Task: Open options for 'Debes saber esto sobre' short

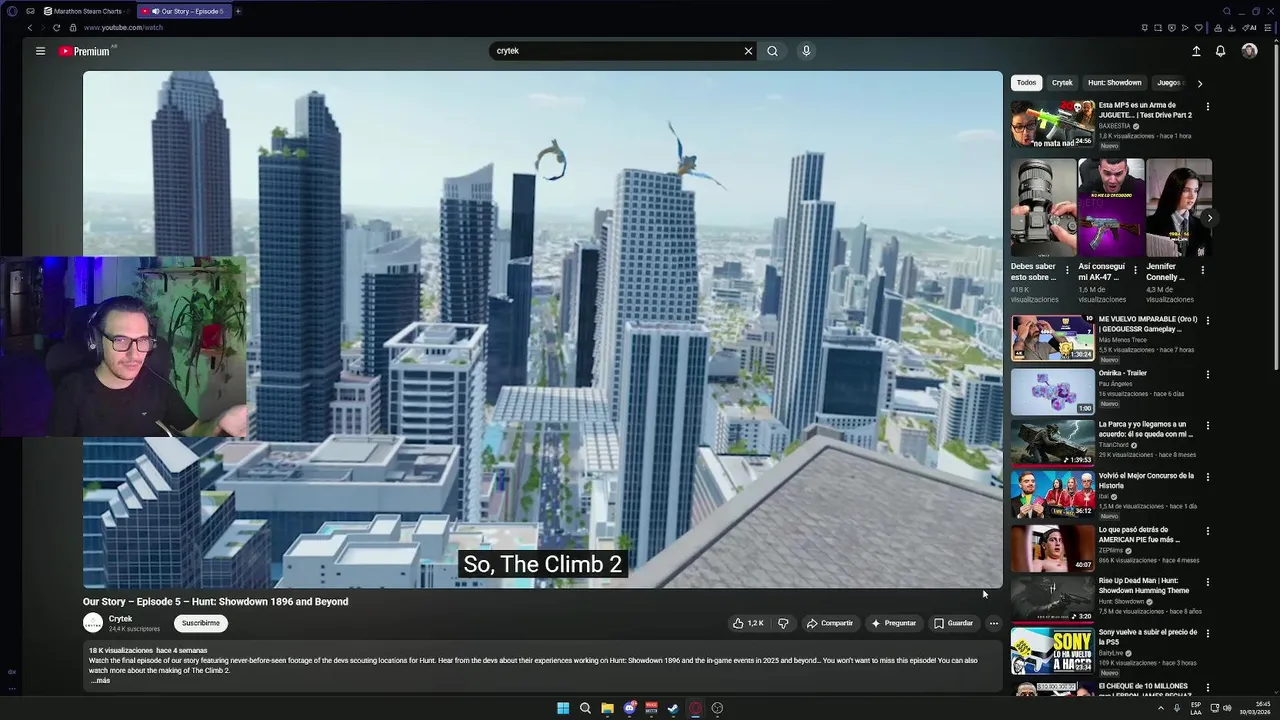Action: [1066, 270]
